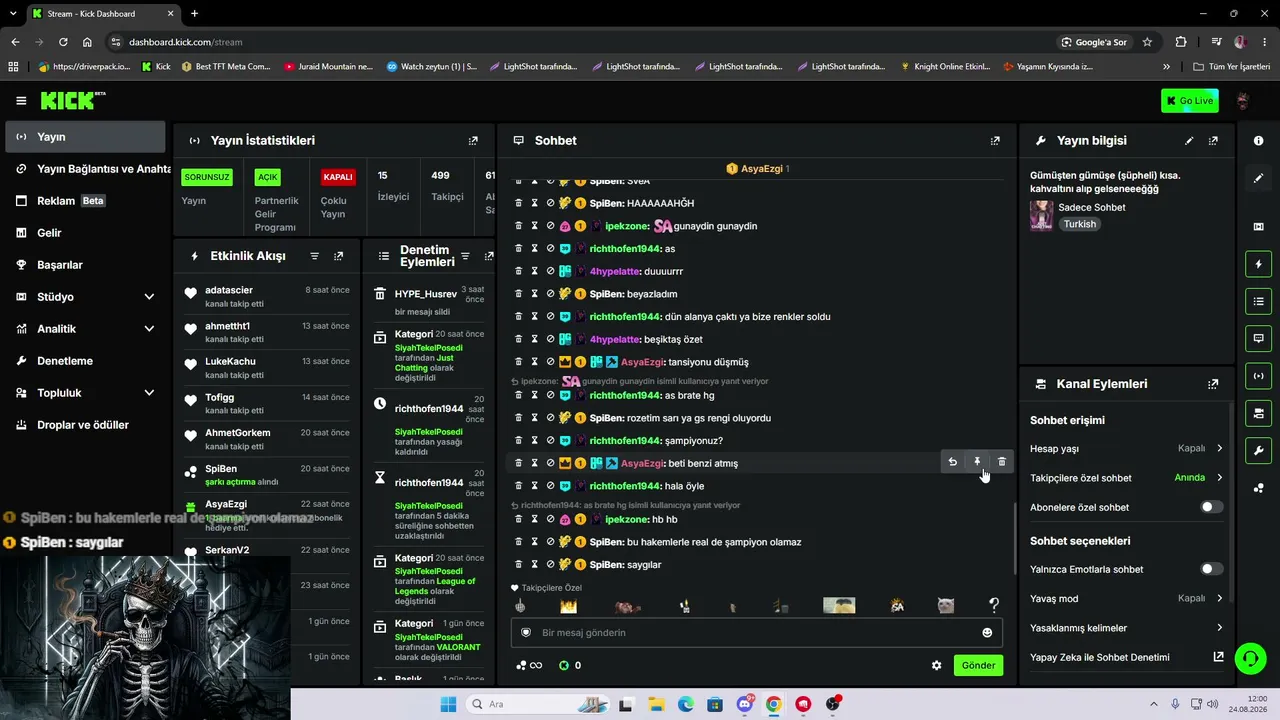The image size is (1280, 720).
Task: Click the lightning bolt widget icon in right sidebar
Action: coord(1258,264)
